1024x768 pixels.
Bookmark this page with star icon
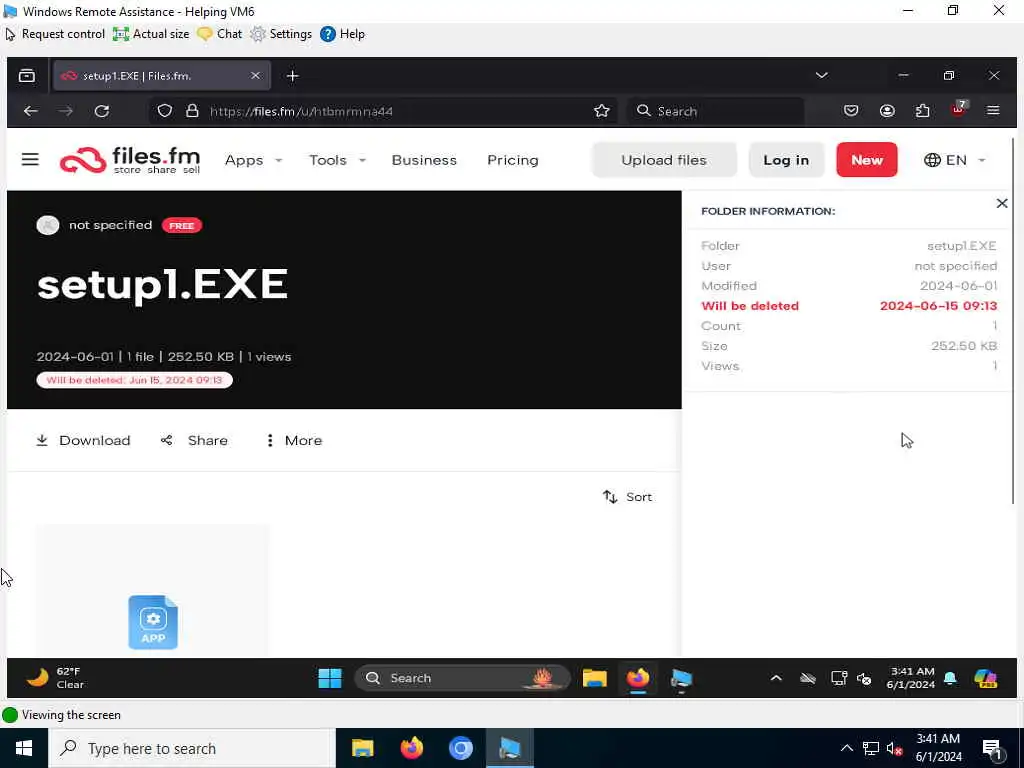[x=601, y=111]
